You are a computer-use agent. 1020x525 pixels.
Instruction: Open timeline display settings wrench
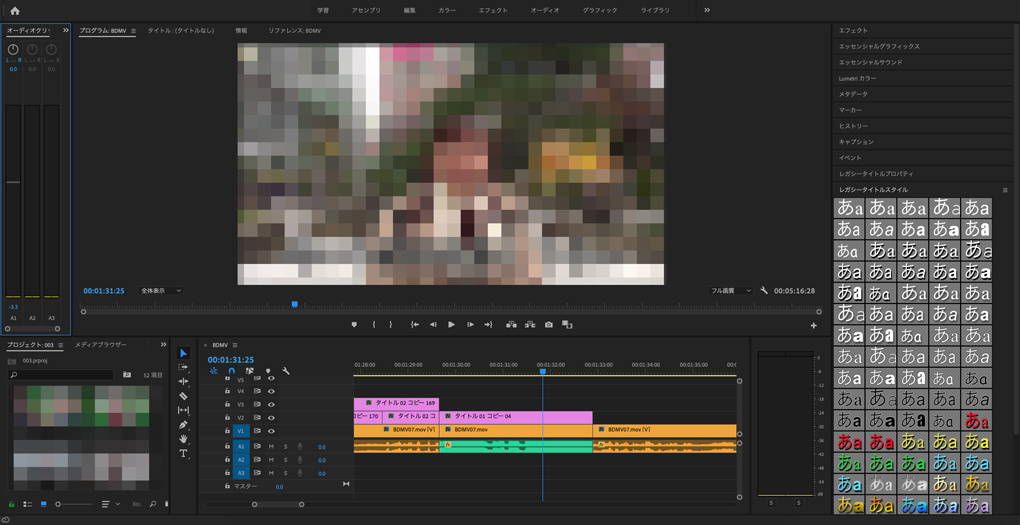285,371
